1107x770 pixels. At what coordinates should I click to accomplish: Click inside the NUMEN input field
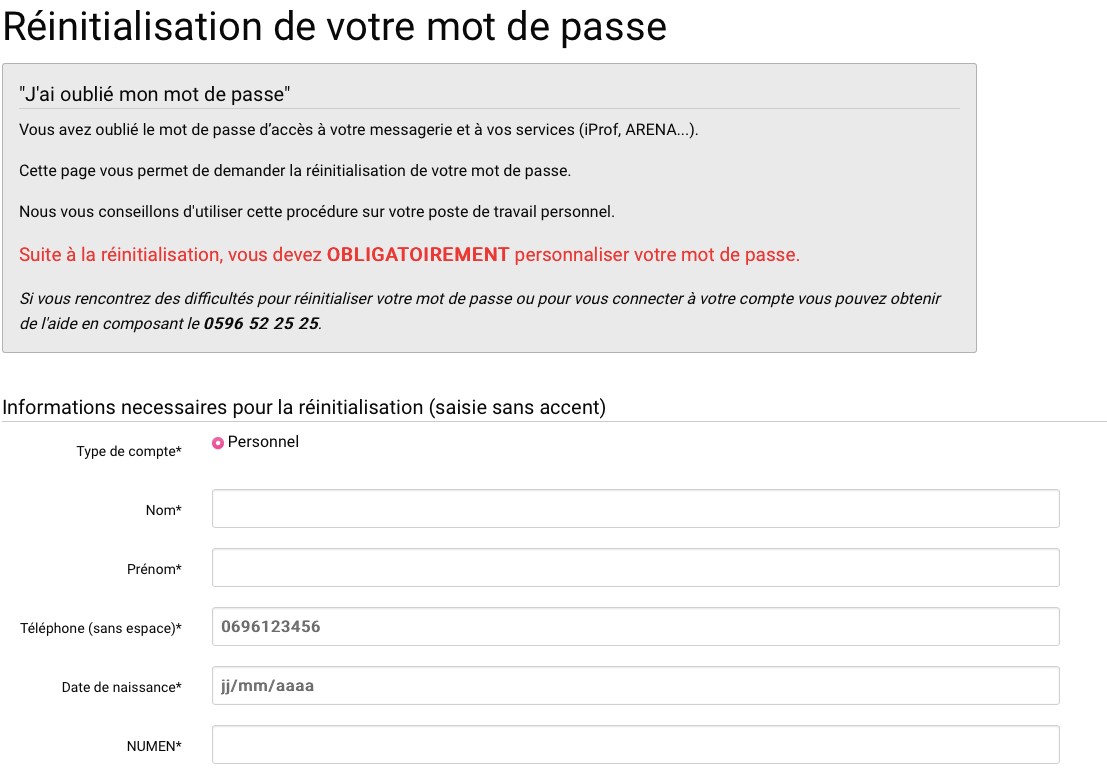(x=635, y=744)
